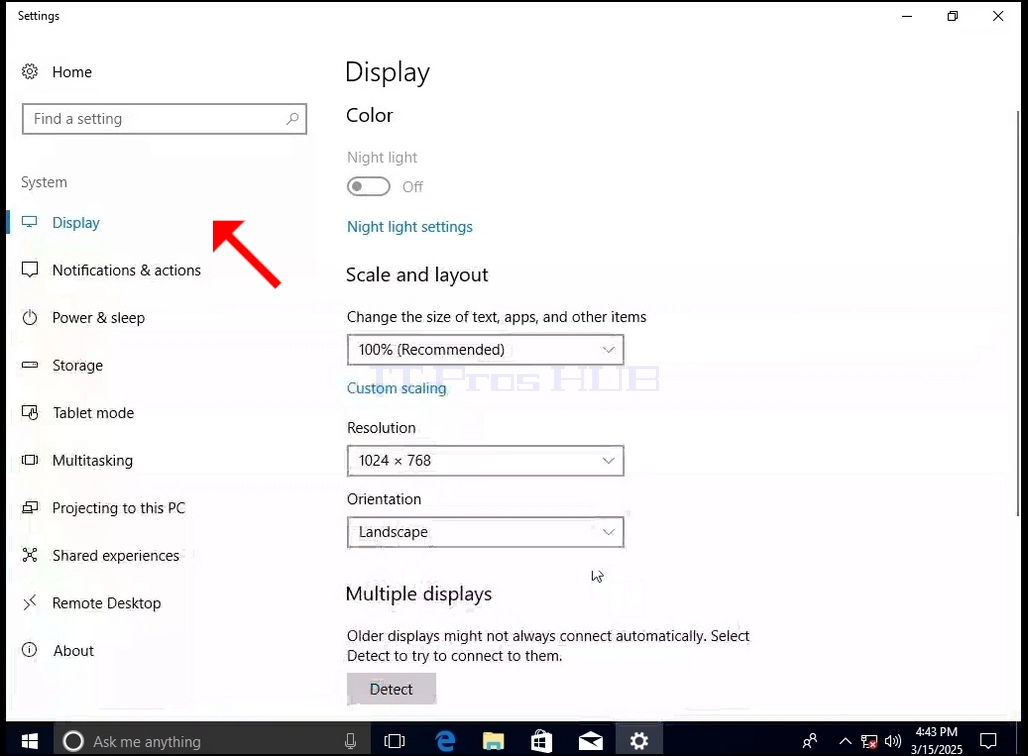Select Multitasking
1028x756 pixels.
(x=92, y=460)
